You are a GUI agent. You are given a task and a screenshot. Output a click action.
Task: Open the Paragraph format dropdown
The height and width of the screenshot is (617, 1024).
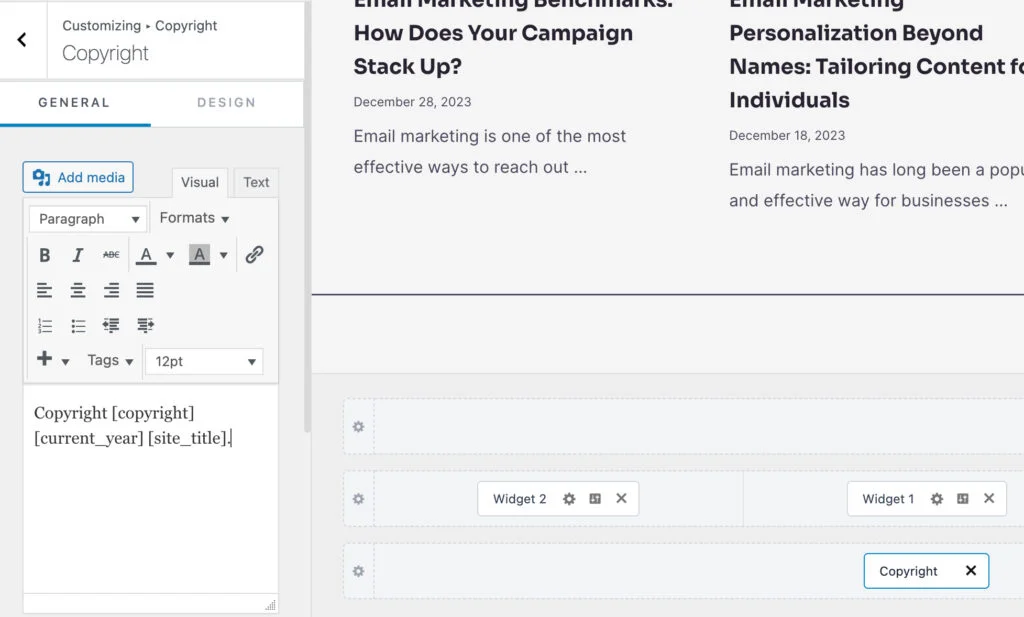pyautogui.click(x=88, y=219)
